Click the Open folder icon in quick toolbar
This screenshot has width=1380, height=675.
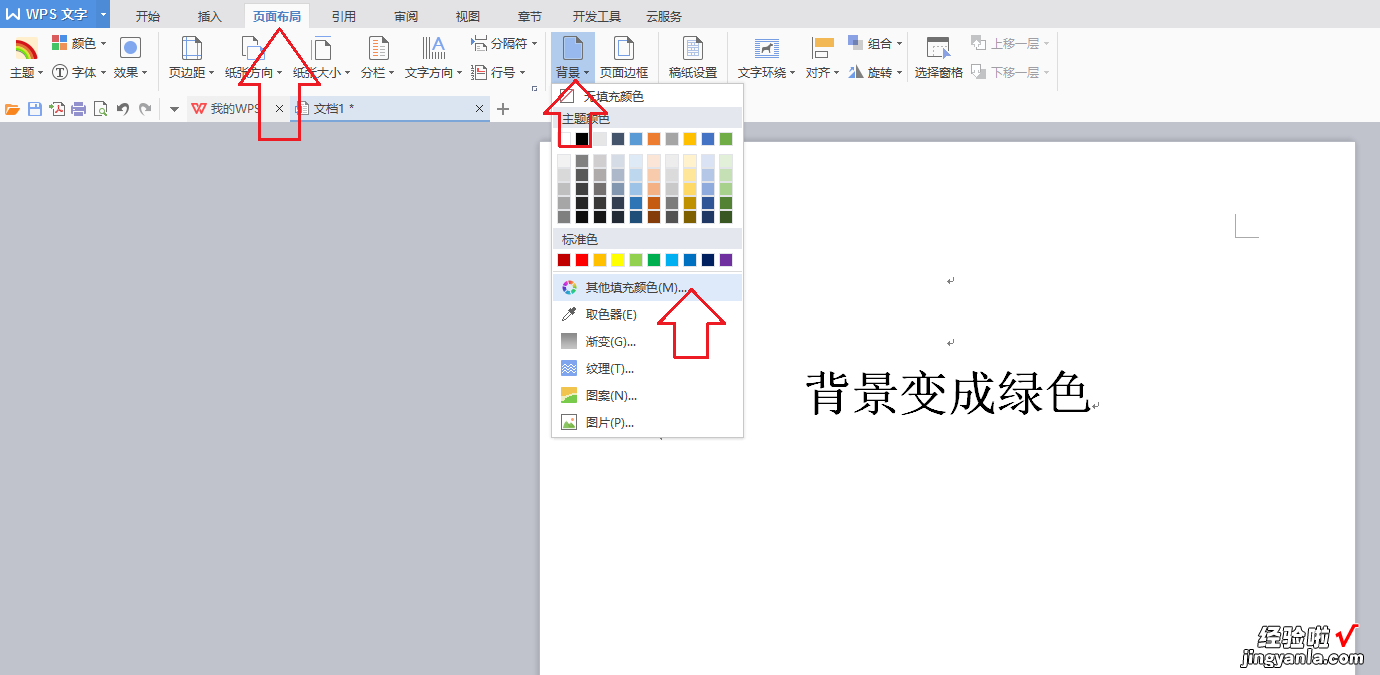click(13, 109)
